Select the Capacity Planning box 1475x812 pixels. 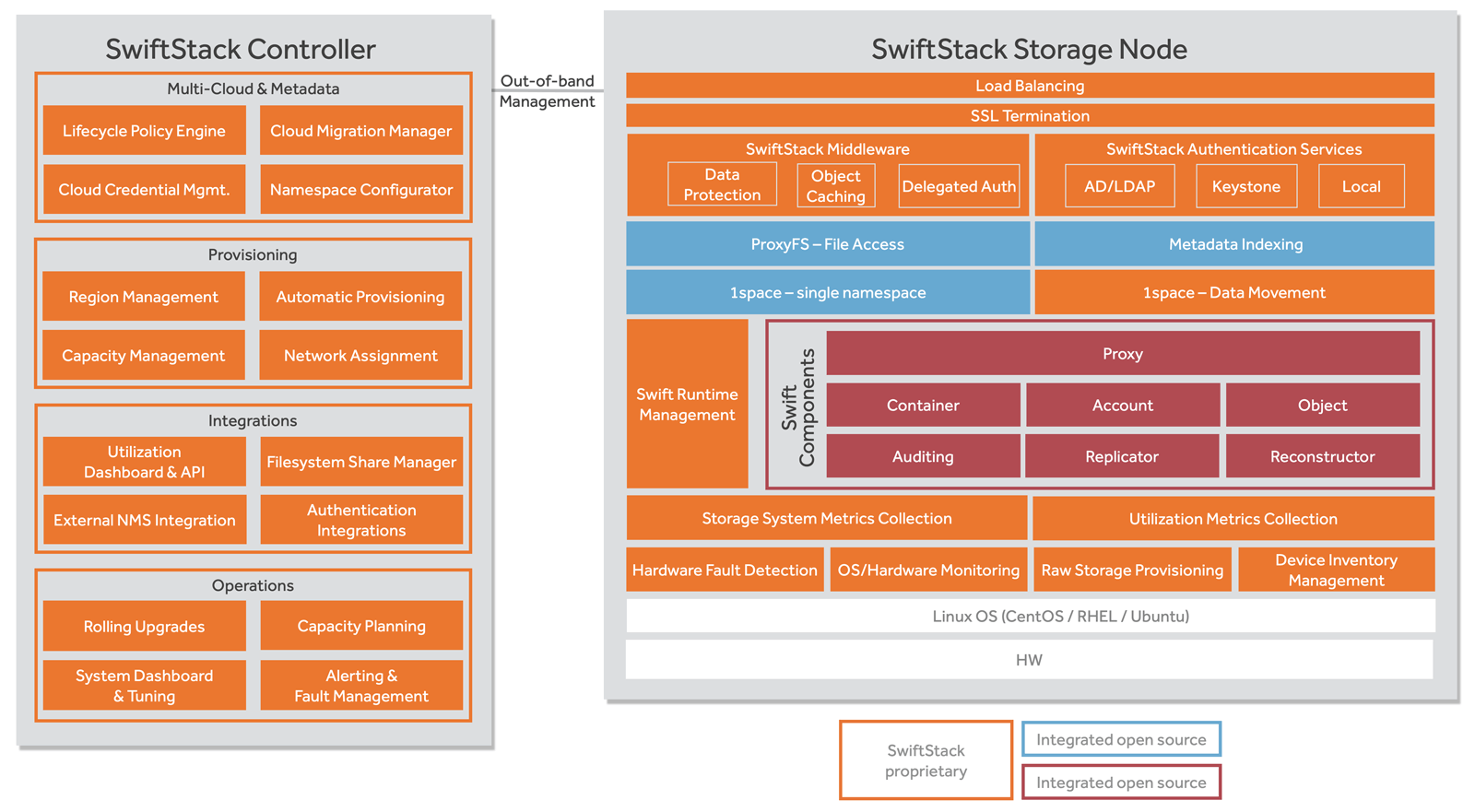(361, 626)
